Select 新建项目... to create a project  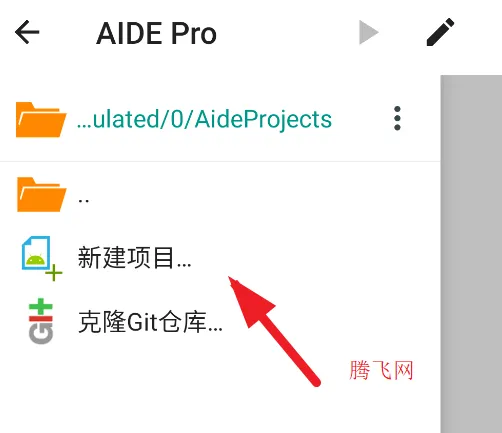pos(134,258)
